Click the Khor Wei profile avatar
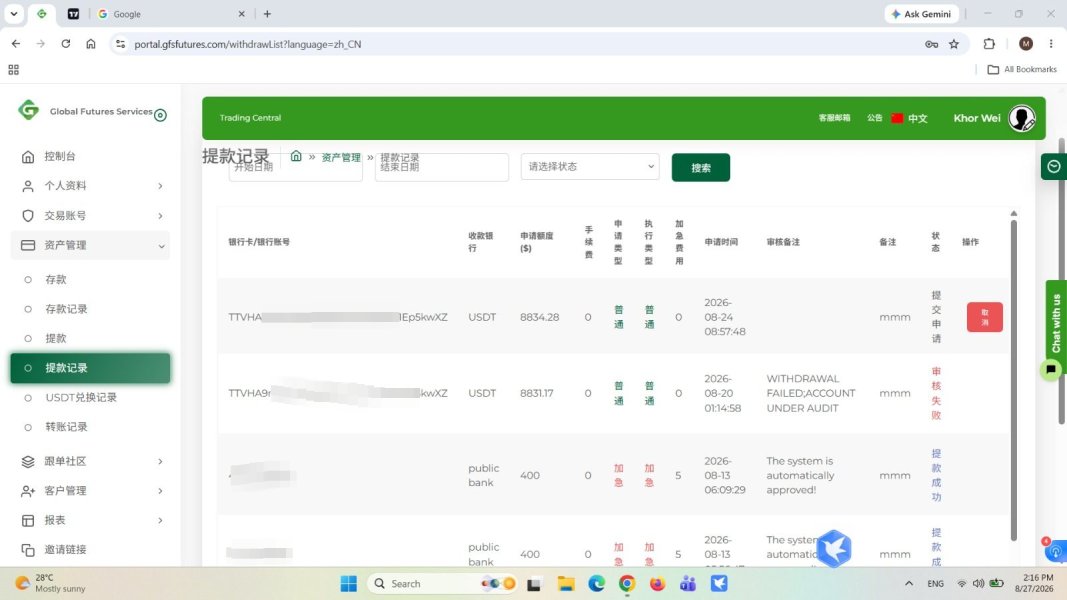Screen dimensions: 1067x600 (x=1021, y=118)
